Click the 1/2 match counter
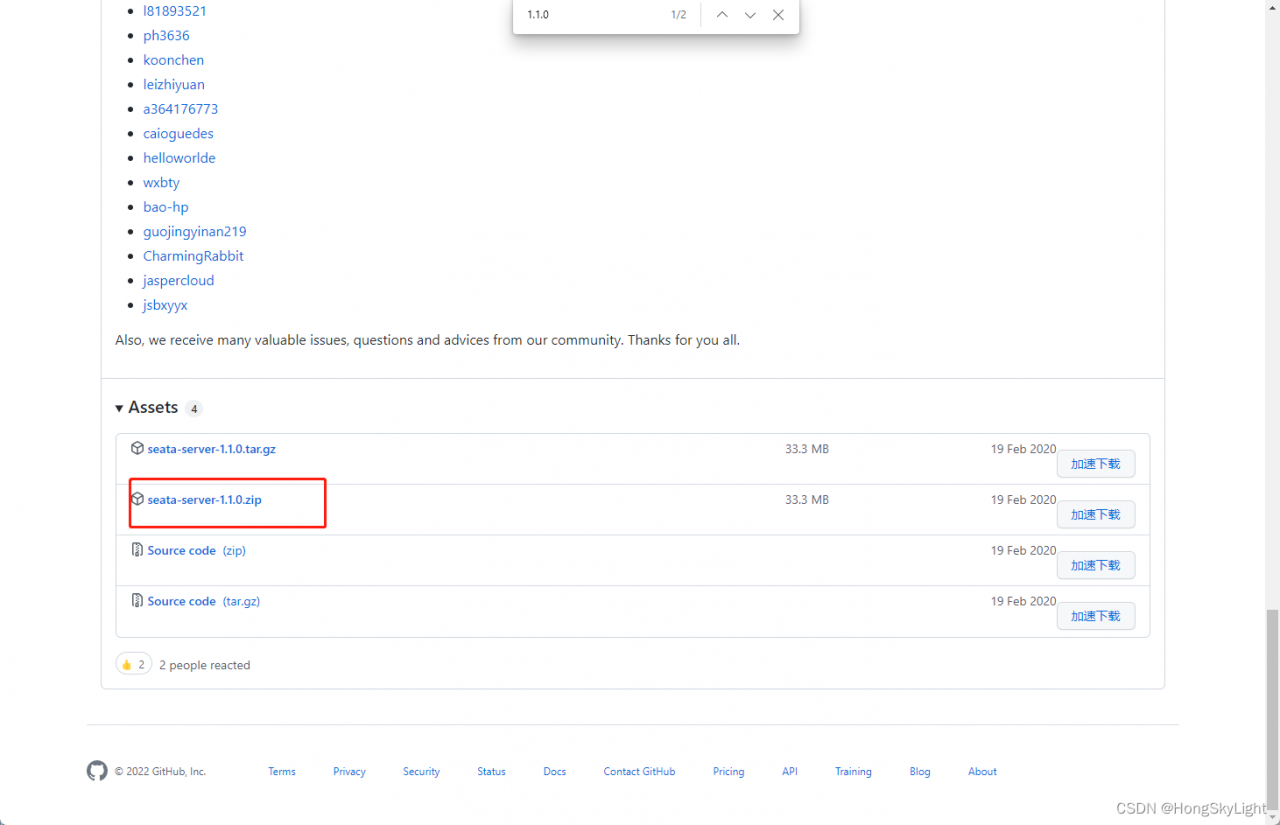The height and width of the screenshot is (825, 1280). click(x=678, y=15)
